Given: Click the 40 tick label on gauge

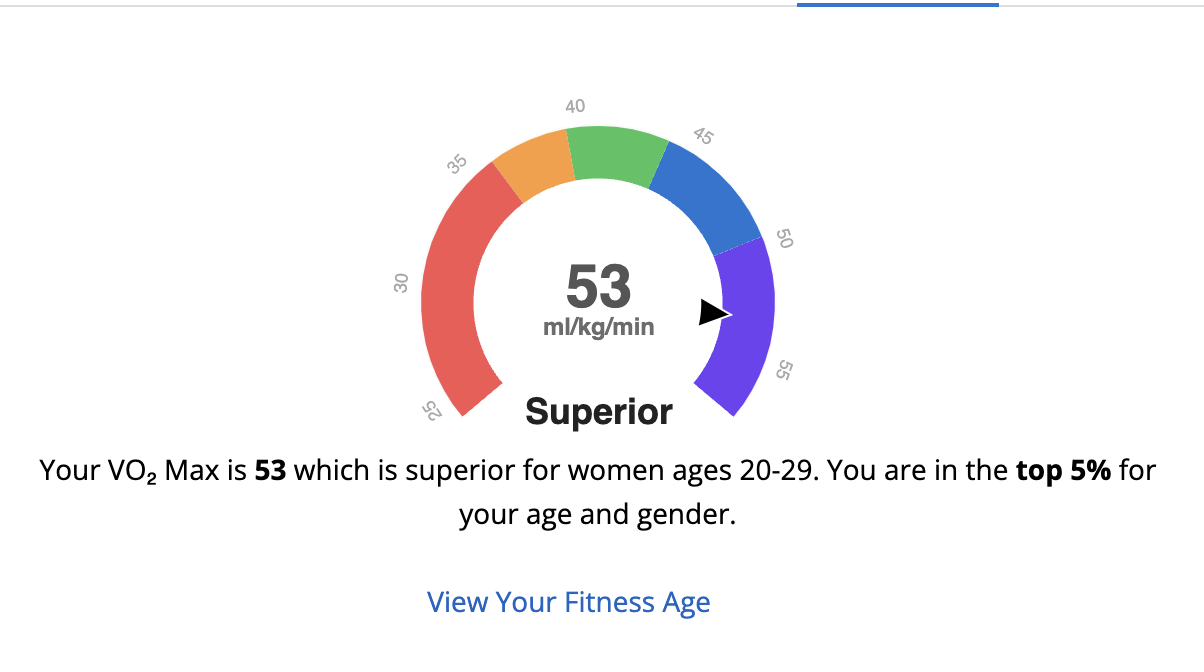Looking at the screenshot, I should (575, 107).
